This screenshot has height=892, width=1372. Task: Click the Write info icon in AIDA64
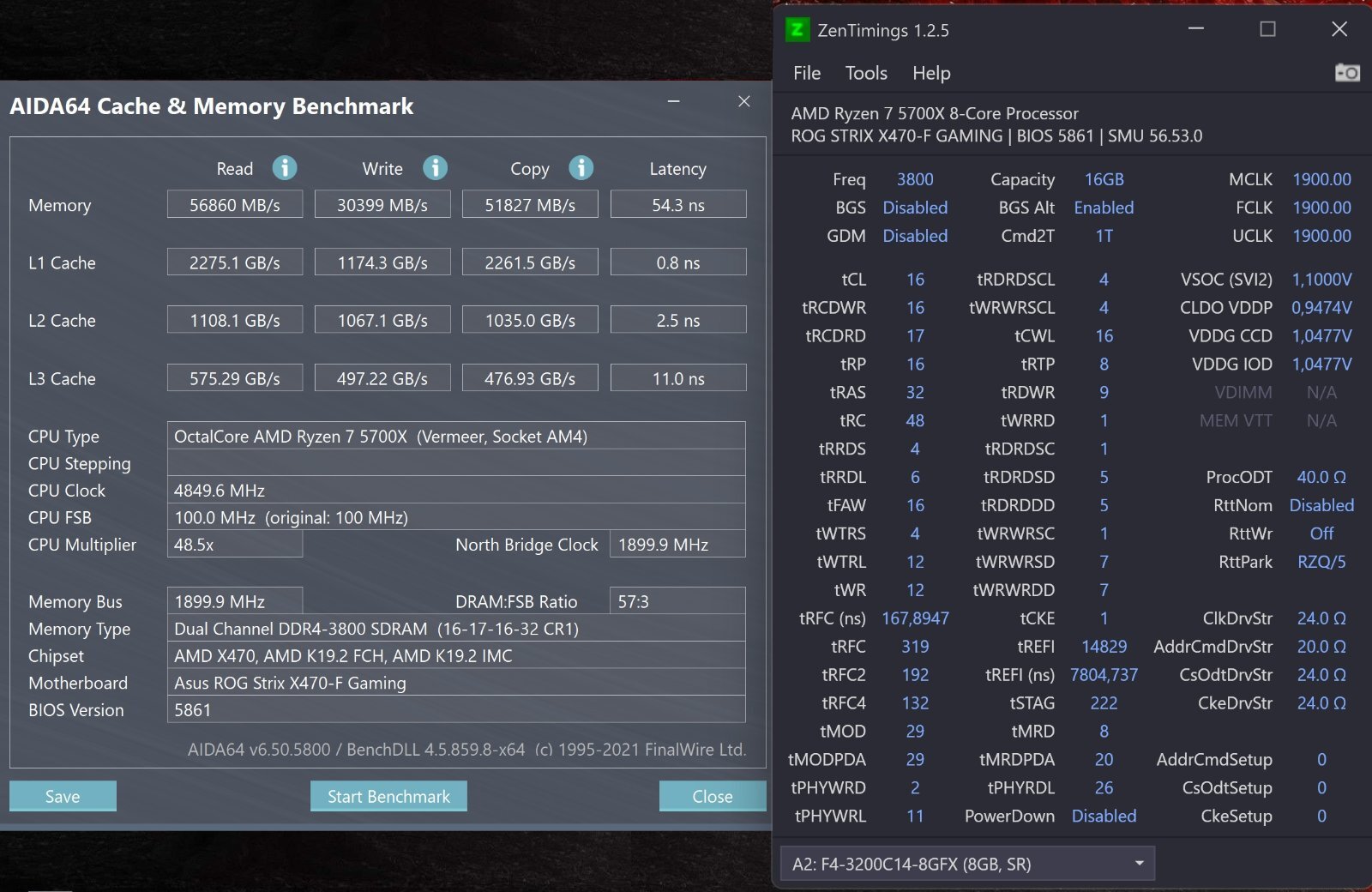(436, 167)
